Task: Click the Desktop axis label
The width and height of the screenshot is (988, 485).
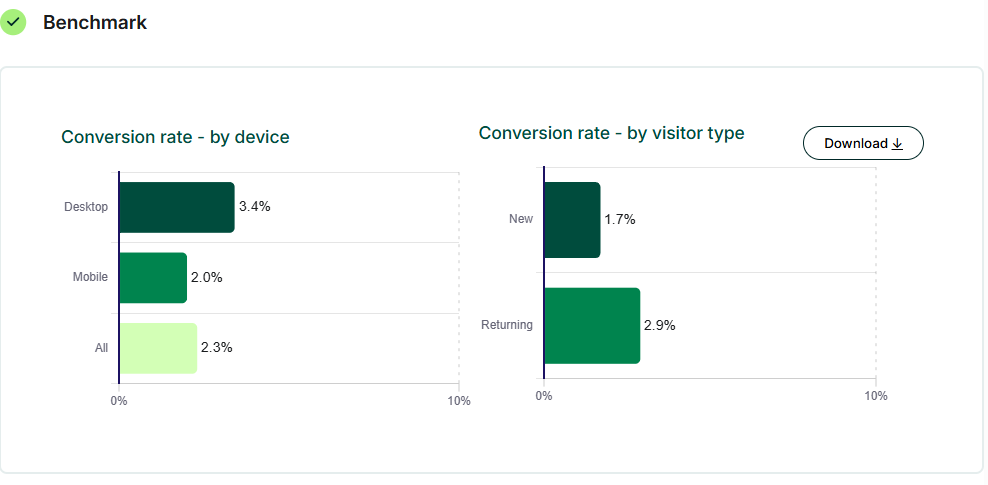Action: [86, 207]
